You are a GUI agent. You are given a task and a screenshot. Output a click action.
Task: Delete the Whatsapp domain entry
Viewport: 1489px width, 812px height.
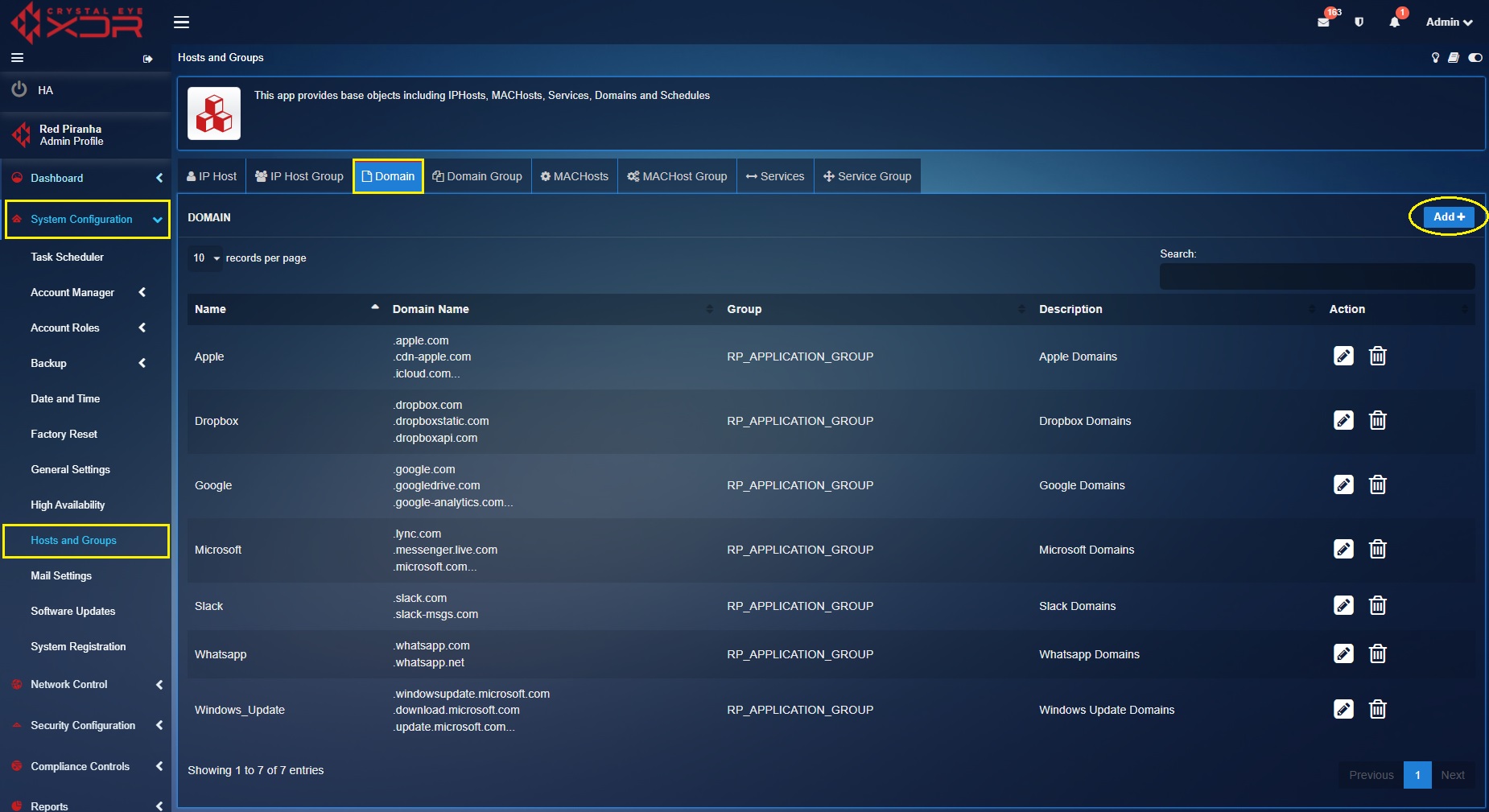tap(1378, 653)
